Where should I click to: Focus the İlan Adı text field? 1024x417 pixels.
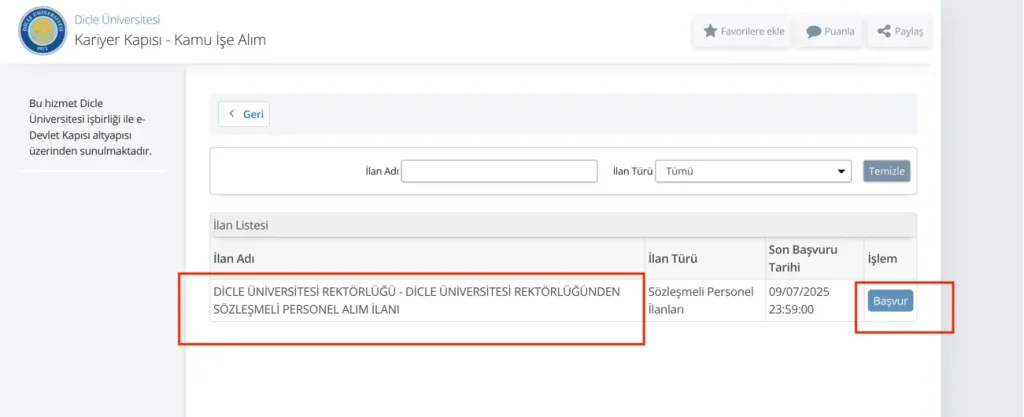click(499, 171)
